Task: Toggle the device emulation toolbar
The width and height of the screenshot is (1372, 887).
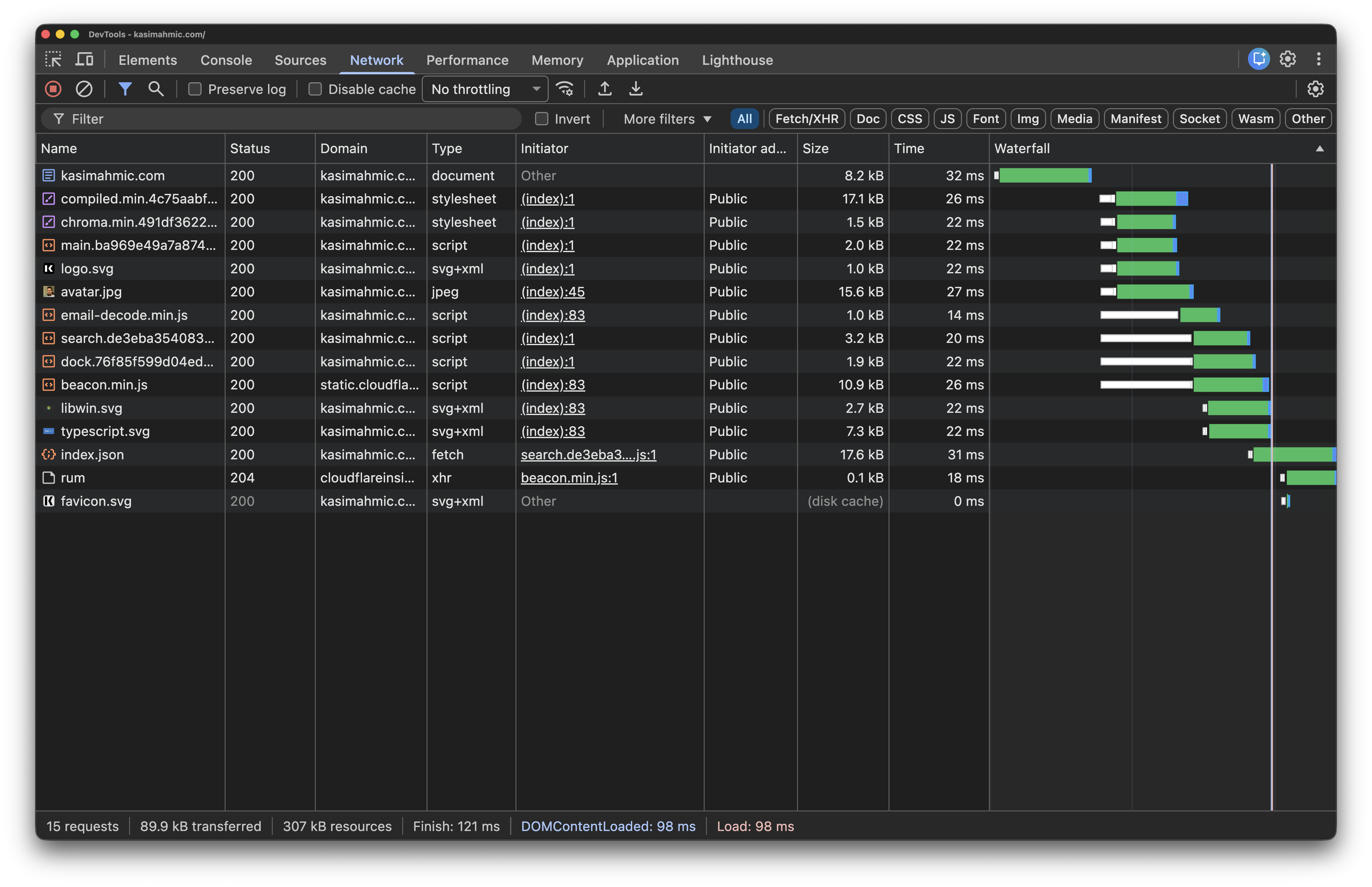Action: click(84, 59)
